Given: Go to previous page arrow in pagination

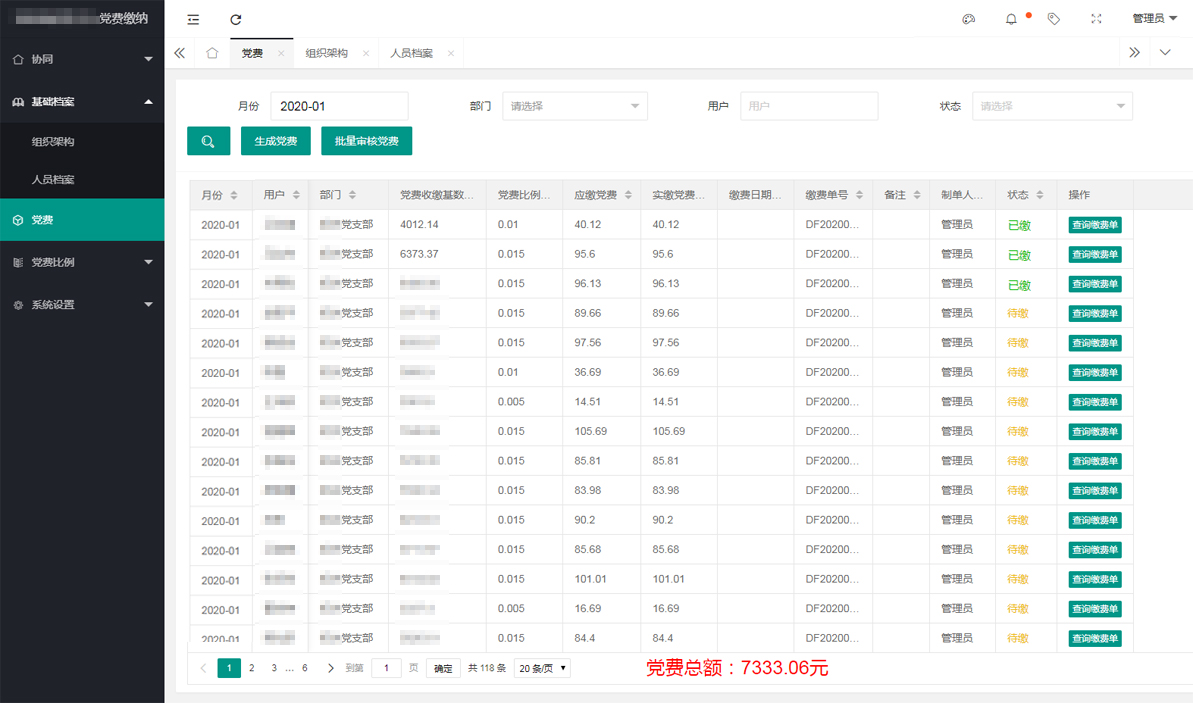Looking at the screenshot, I should (x=203, y=668).
